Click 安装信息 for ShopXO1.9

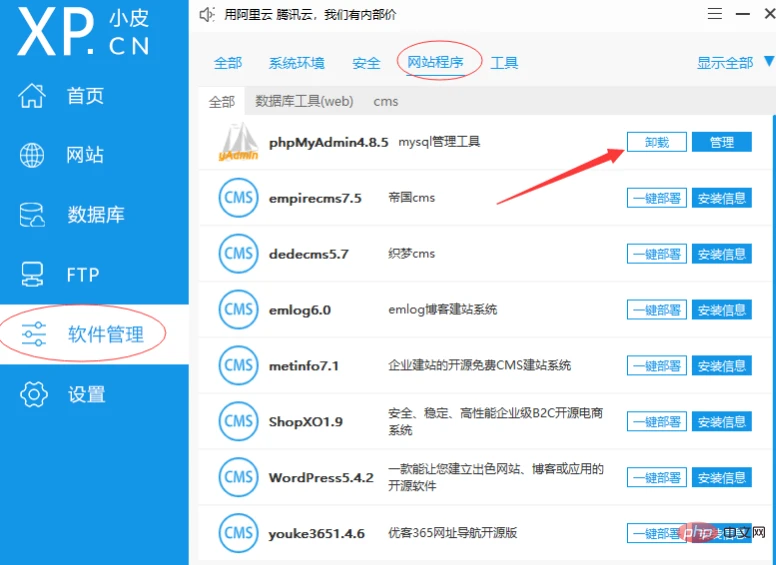point(722,422)
